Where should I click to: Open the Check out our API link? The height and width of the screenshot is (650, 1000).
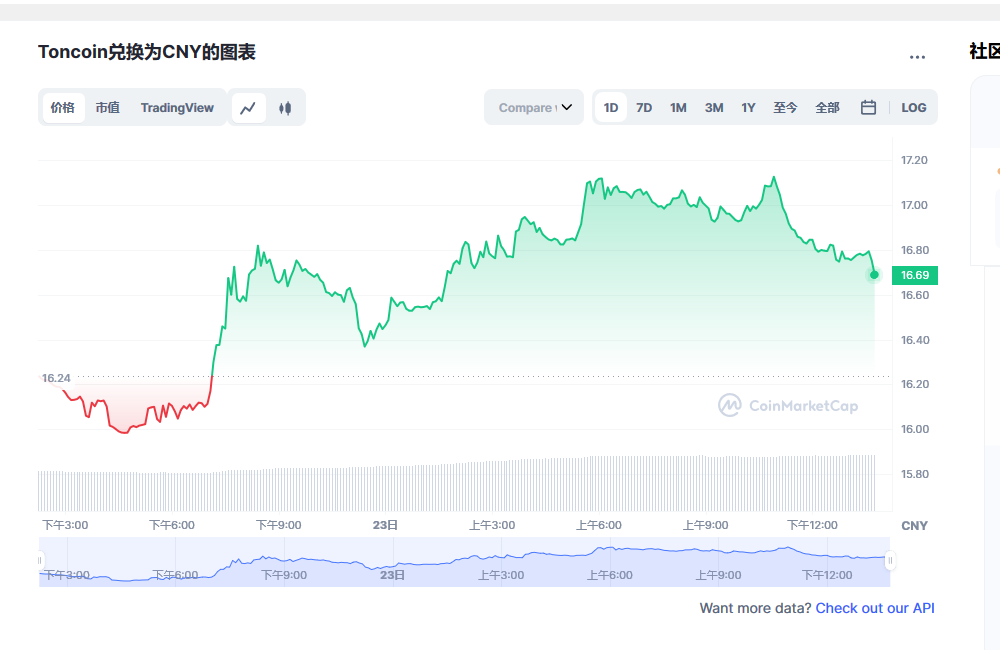[x=875, y=608]
